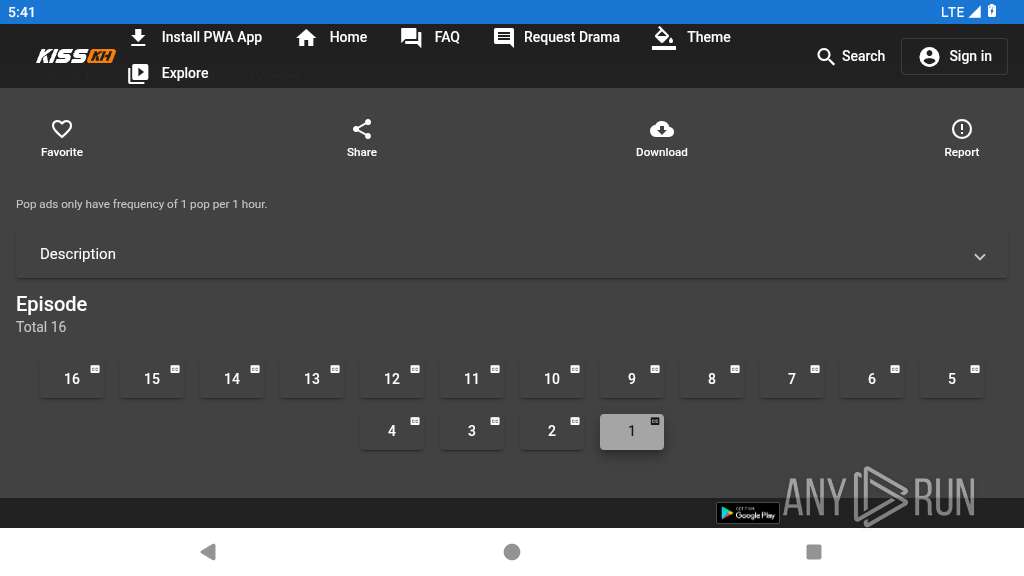
Task: Click the Favorite label
Action: 62,152
